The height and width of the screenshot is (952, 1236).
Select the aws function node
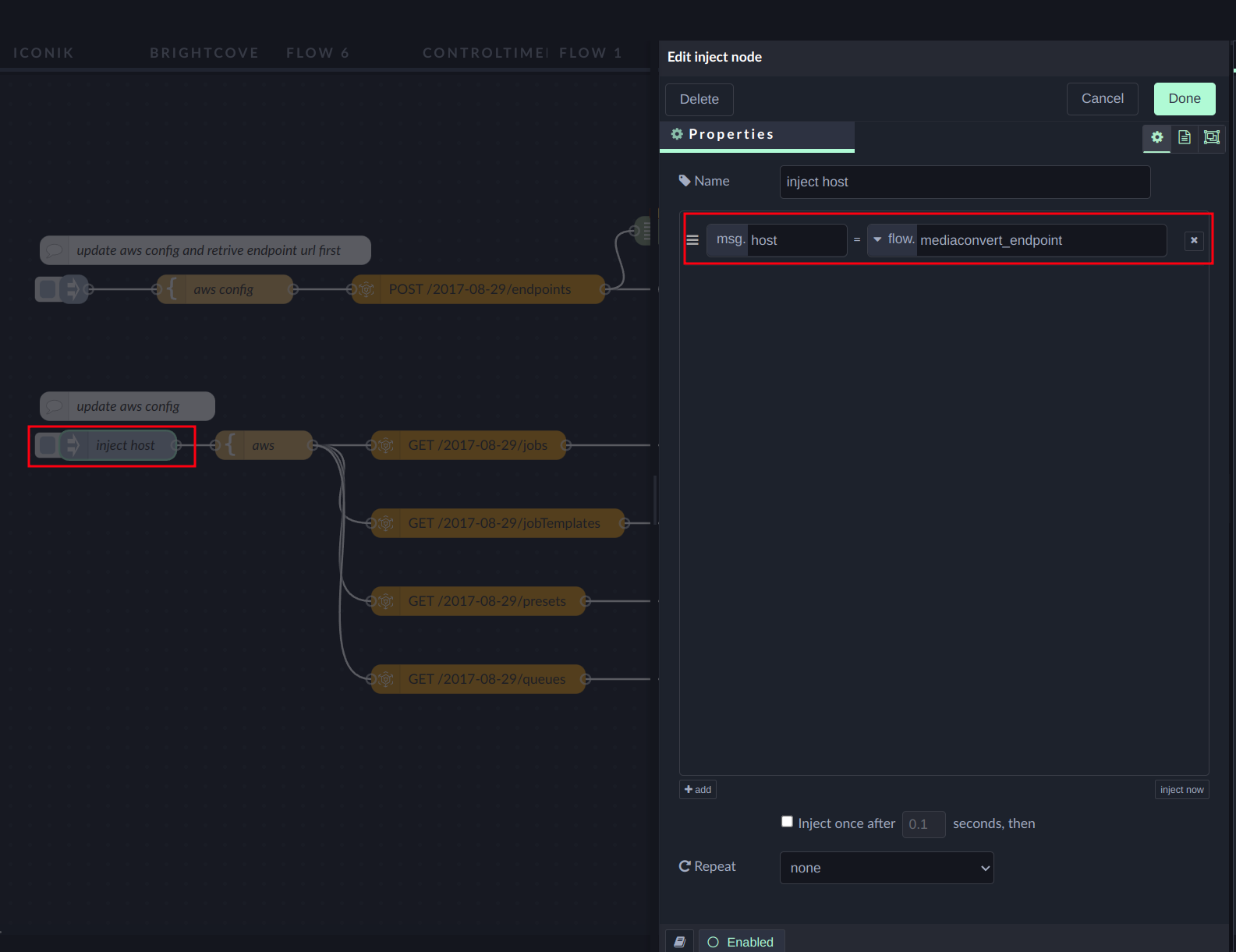tap(264, 445)
